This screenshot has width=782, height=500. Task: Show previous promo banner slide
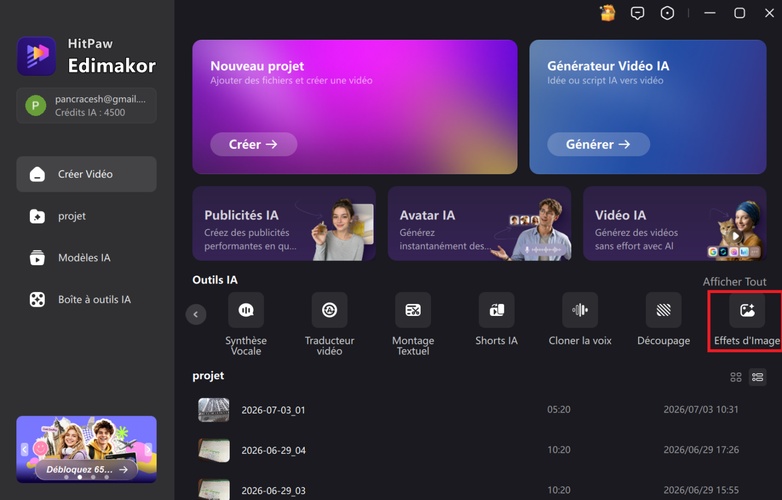pyautogui.click(x=24, y=450)
